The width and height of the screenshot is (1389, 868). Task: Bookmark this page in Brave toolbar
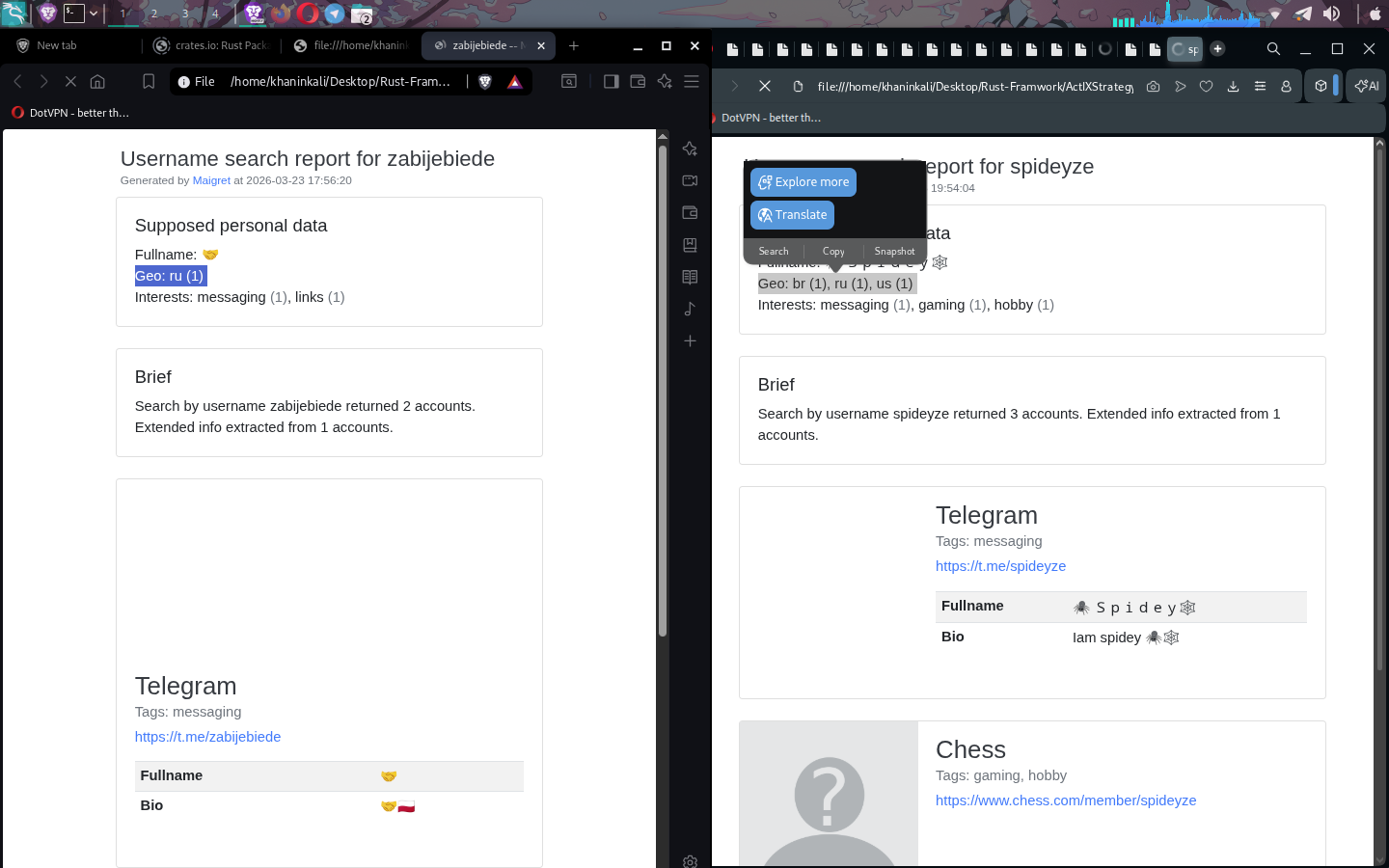click(149, 82)
